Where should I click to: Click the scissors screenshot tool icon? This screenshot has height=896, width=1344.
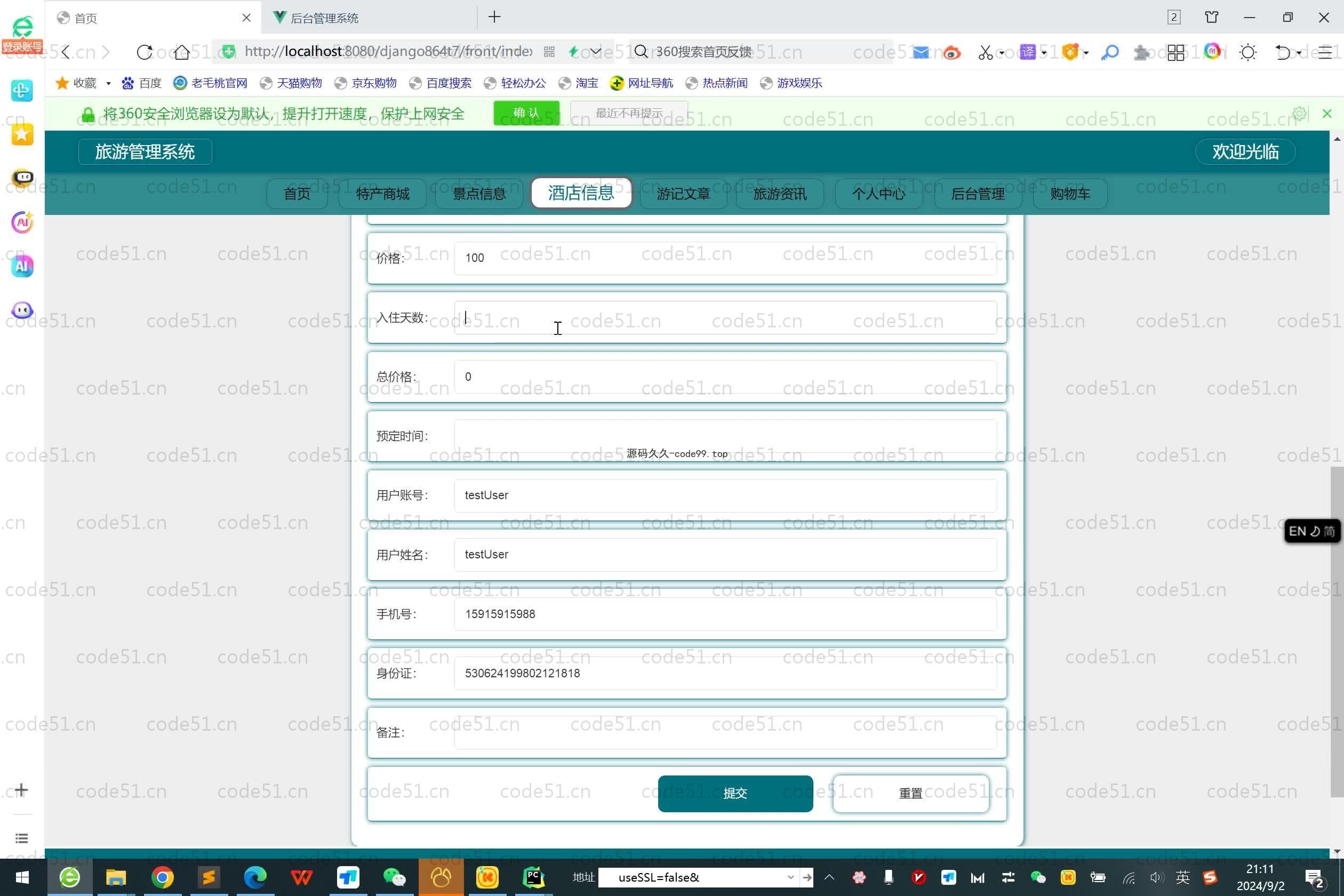click(x=985, y=53)
